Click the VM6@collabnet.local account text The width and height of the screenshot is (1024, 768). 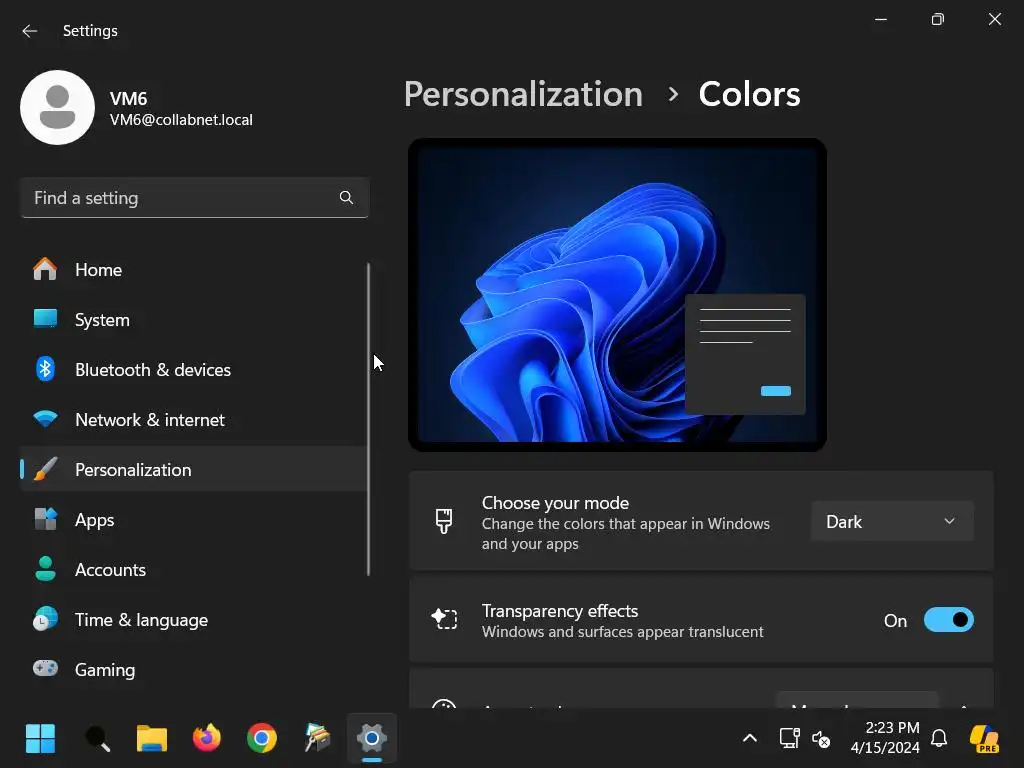pyautogui.click(x=181, y=120)
